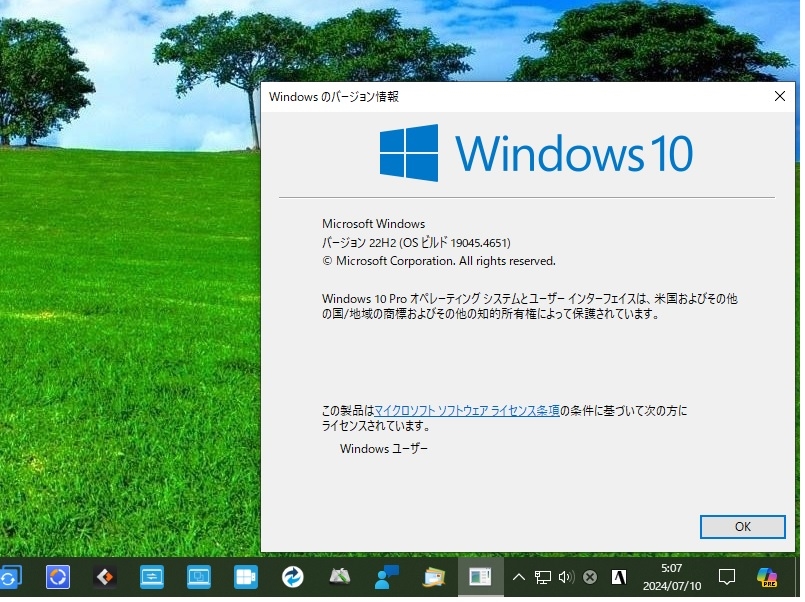Screen dimensions: 805x602
Task: Open the blue person with chat bubble app
Action: click(387, 577)
